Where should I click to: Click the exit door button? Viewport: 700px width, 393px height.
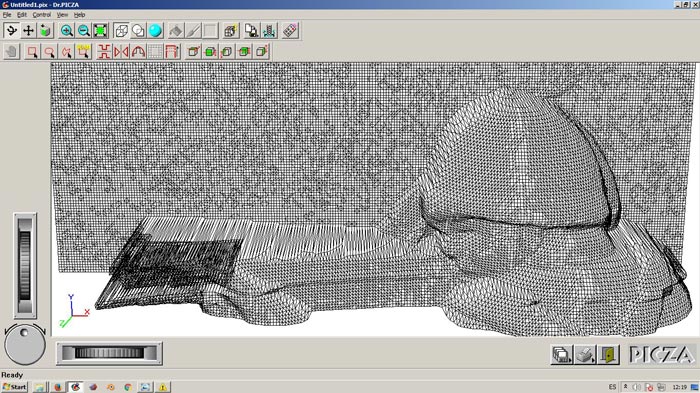tap(608, 355)
